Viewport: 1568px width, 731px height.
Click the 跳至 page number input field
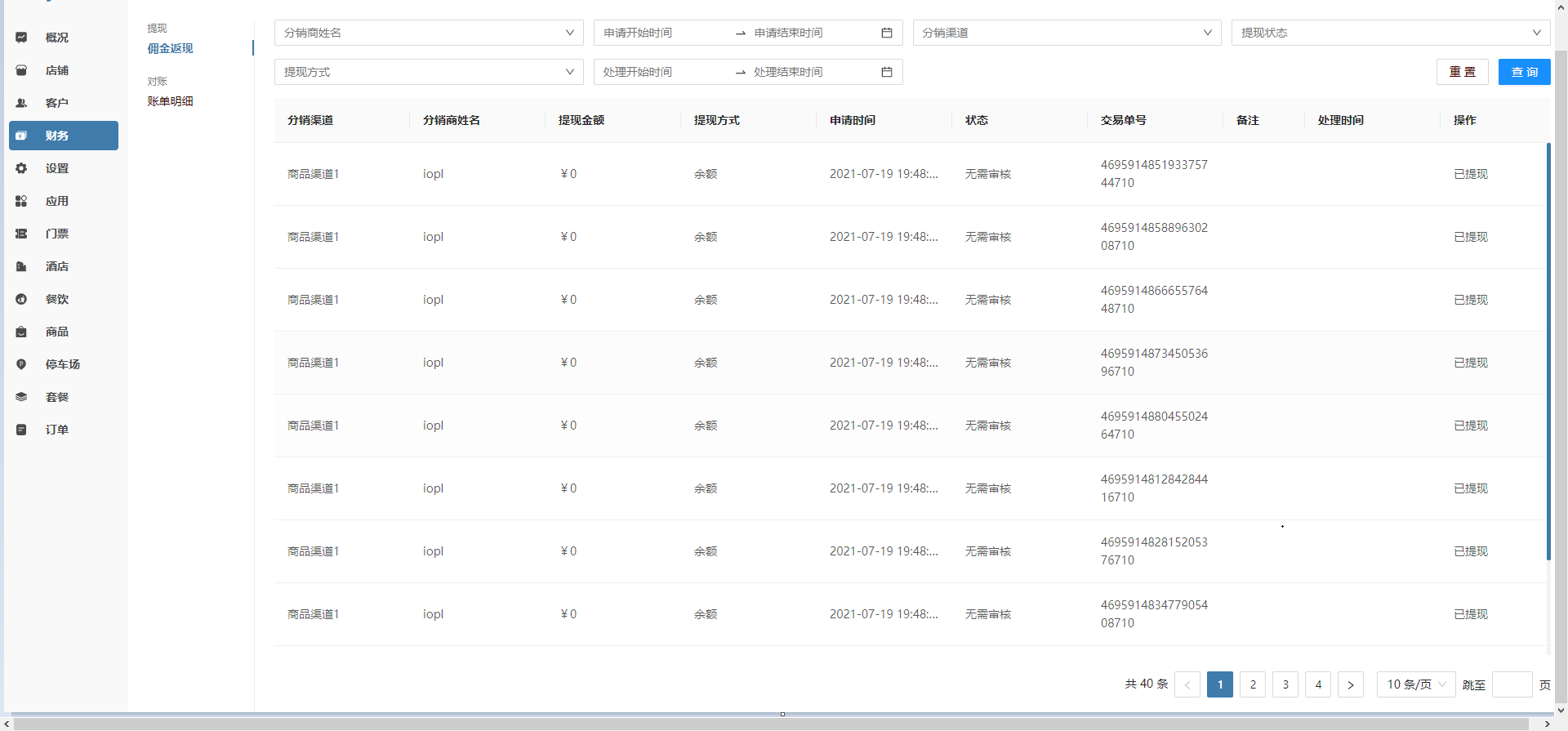(x=1512, y=684)
